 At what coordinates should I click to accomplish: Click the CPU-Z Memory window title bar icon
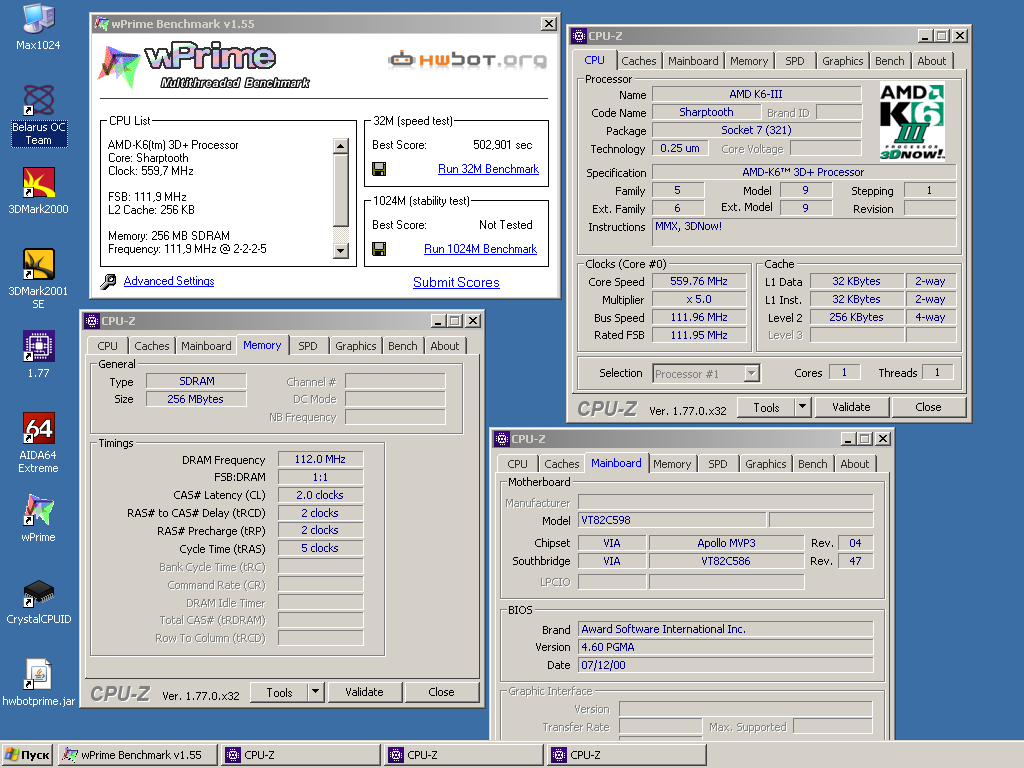[x=92, y=321]
